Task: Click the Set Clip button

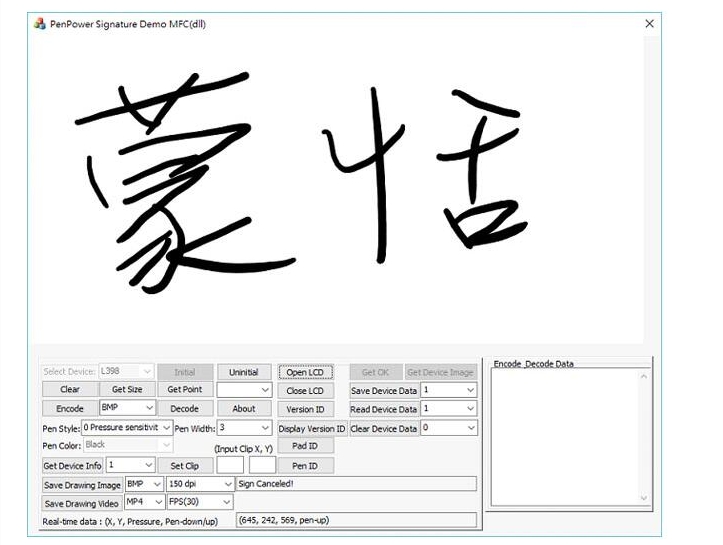Action: (184, 466)
